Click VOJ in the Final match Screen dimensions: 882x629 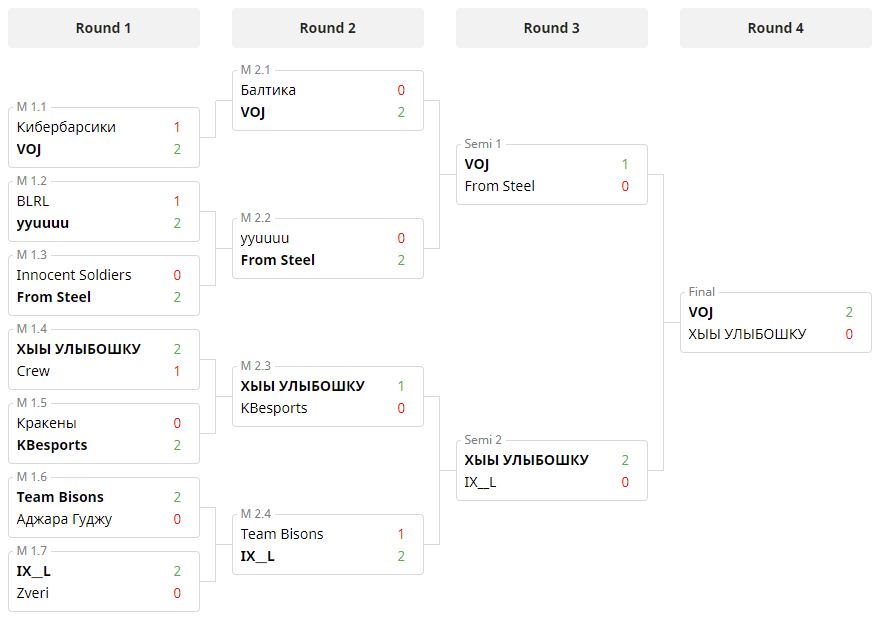701,312
